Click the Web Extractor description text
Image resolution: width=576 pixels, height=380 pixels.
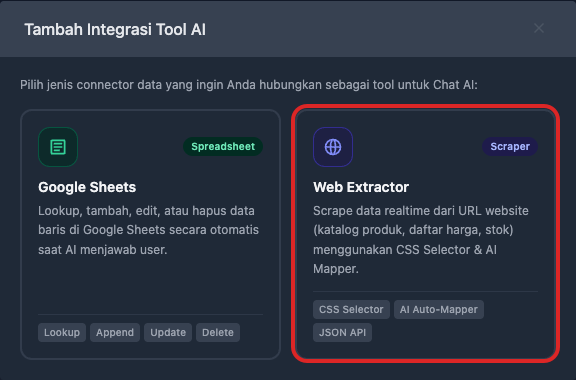click(421, 240)
